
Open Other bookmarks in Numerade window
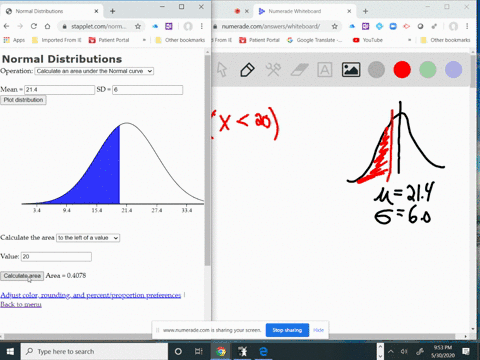(446, 40)
